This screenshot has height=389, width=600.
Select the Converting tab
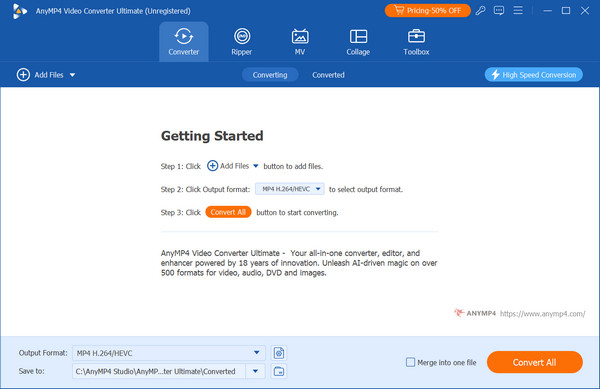[x=270, y=75]
